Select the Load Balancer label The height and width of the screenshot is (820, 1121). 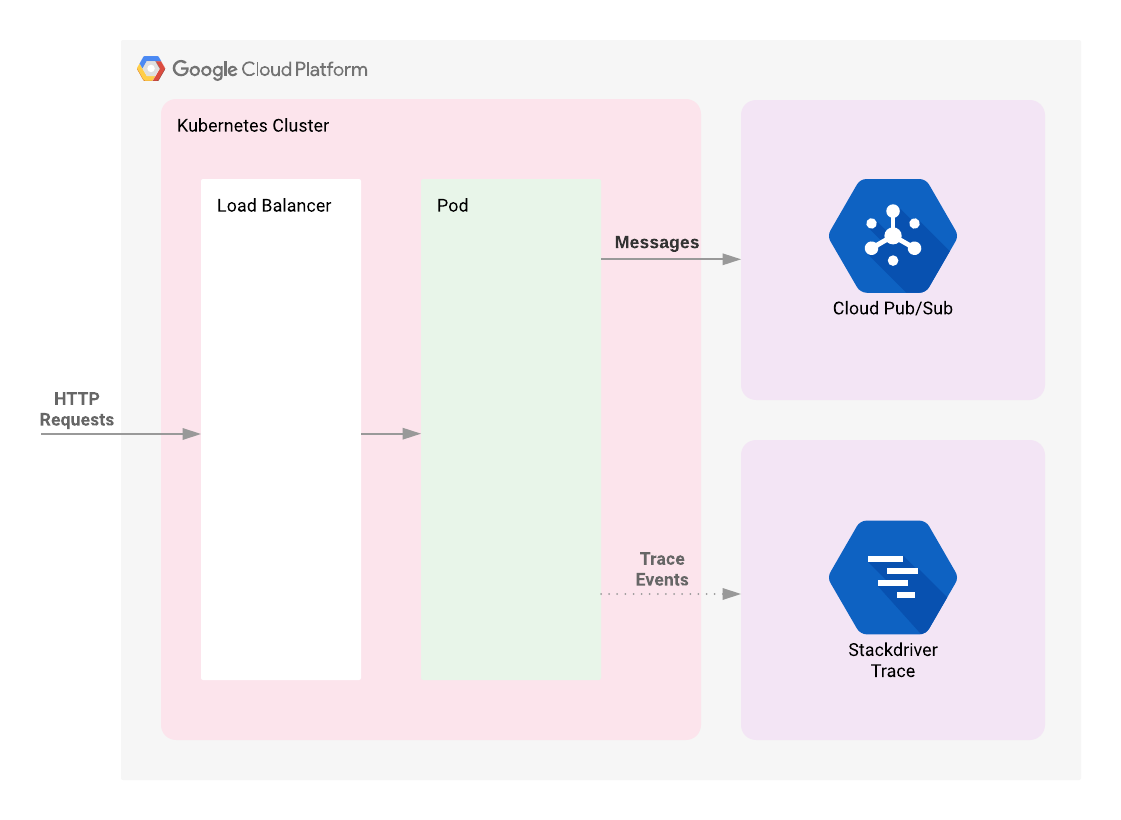pos(274,205)
